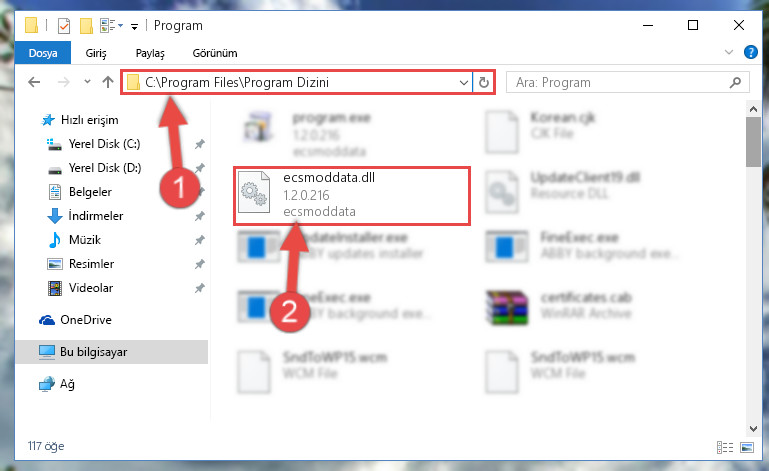Open the Dosya menu tab

(x=43, y=53)
